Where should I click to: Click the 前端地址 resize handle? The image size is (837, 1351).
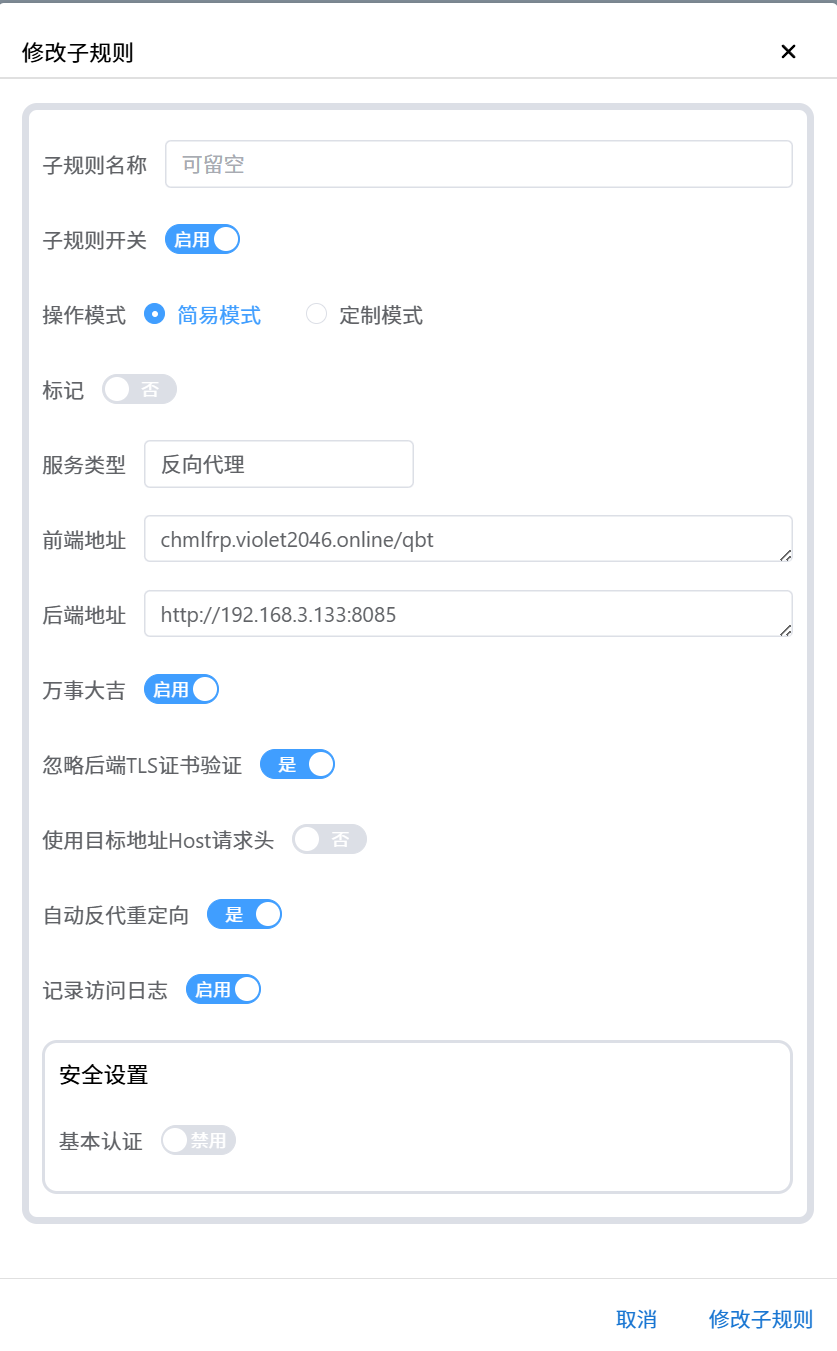coord(785,555)
